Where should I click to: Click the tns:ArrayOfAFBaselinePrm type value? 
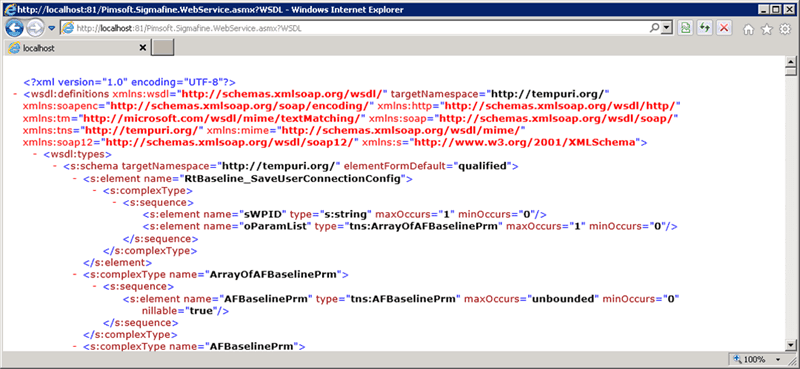(423, 227)
